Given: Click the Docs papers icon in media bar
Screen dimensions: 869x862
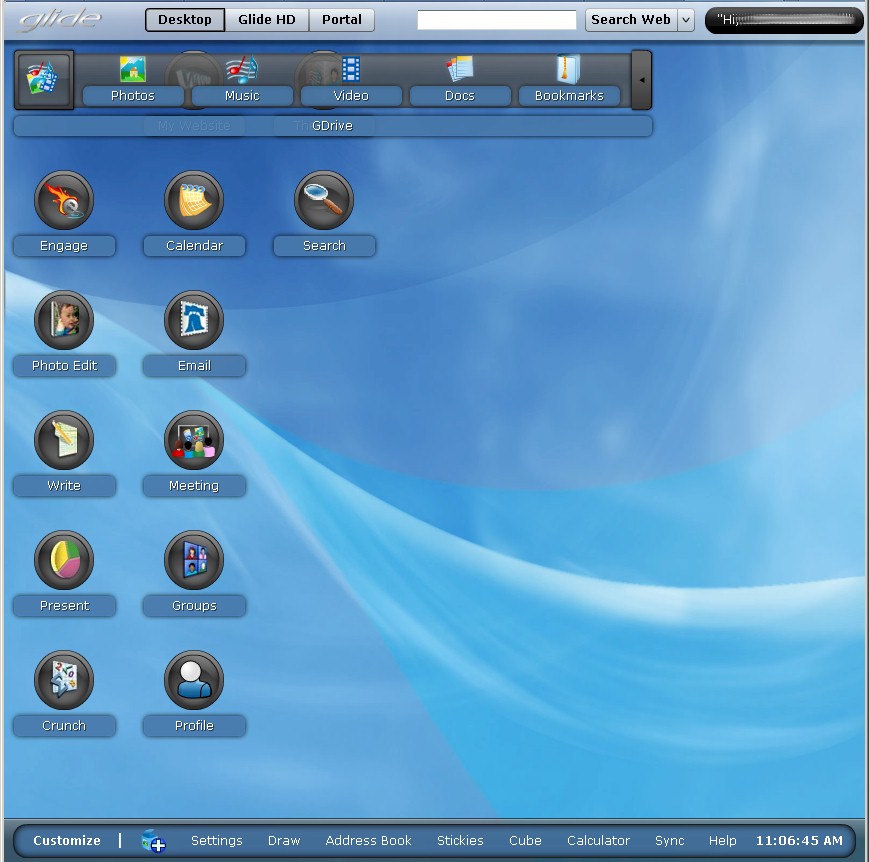Looking at the screenshot, I should pos(460,69).
